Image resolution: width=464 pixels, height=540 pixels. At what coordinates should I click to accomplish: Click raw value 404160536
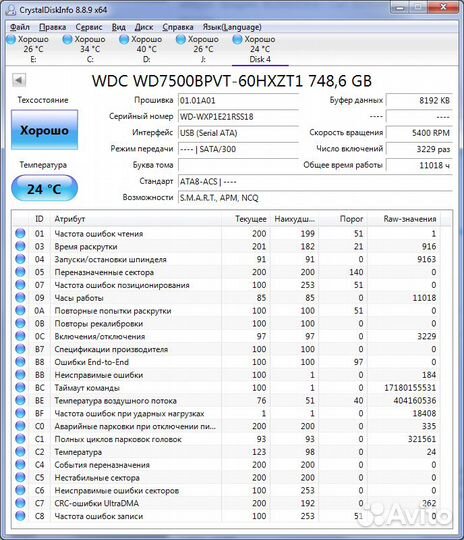coord(414,401)
